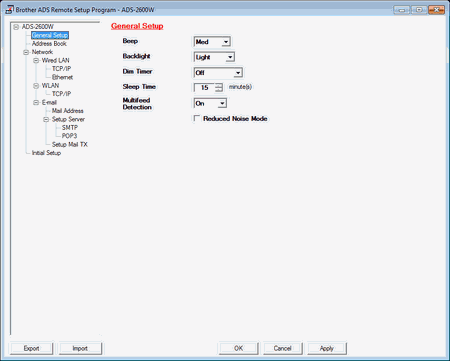The height and width of the screenshot is (361, 450).
Task: Open the Beep volume dropdown
Action: 212,42
